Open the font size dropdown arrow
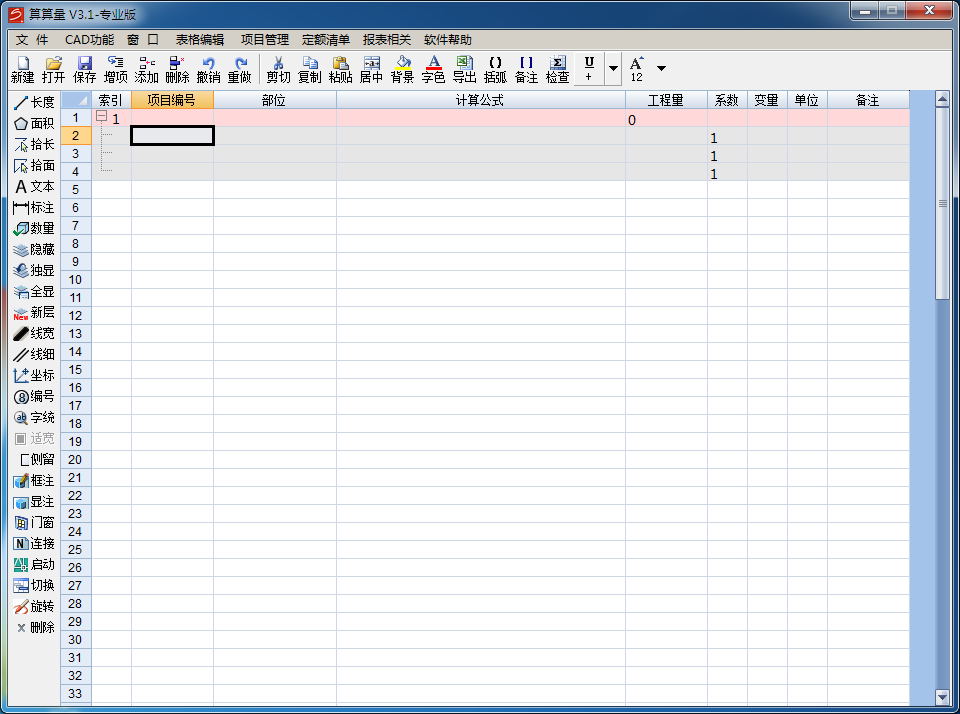 (x=661, y=68)
